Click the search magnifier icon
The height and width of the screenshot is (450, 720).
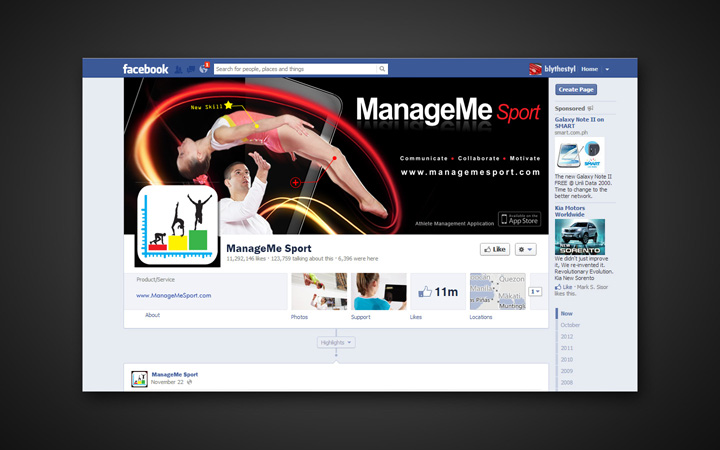382,69
